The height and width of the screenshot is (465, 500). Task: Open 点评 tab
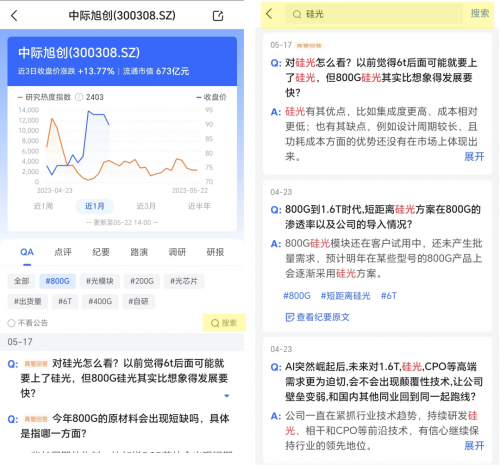tap(63, 252)
